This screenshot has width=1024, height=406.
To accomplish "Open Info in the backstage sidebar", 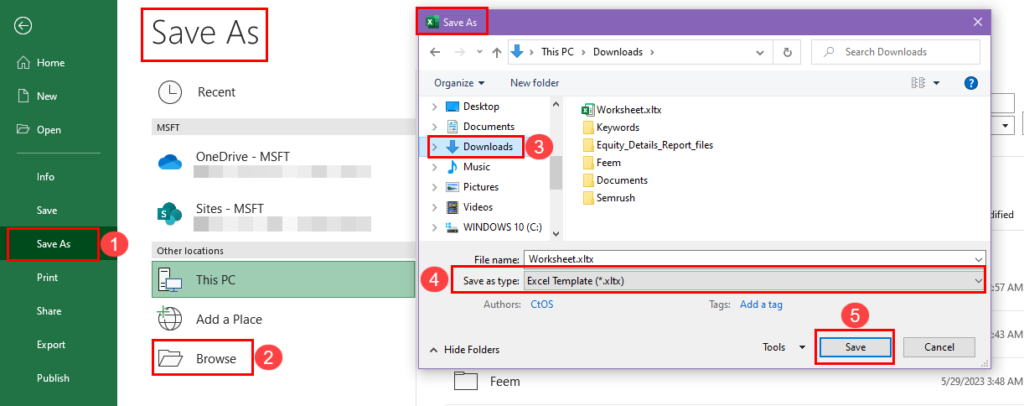I will (x=46, y=177).
